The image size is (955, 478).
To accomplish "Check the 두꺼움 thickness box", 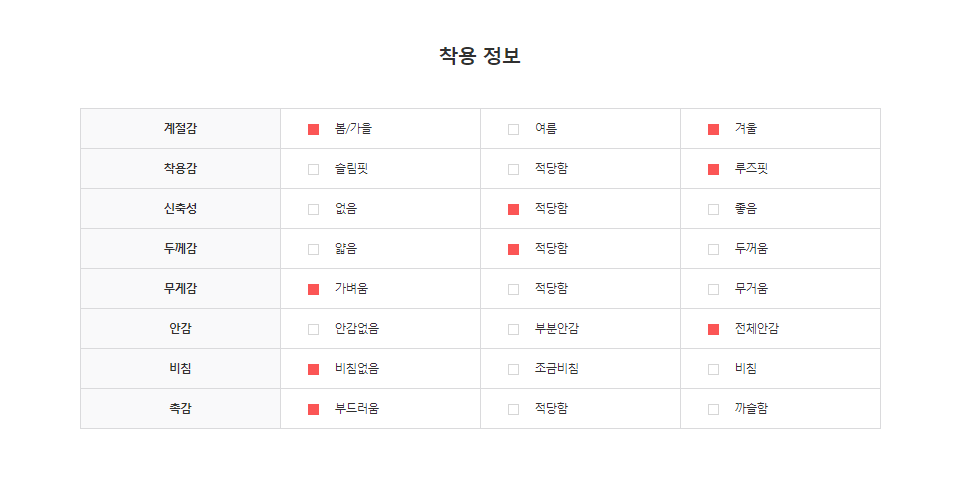I will coord(713,249).
